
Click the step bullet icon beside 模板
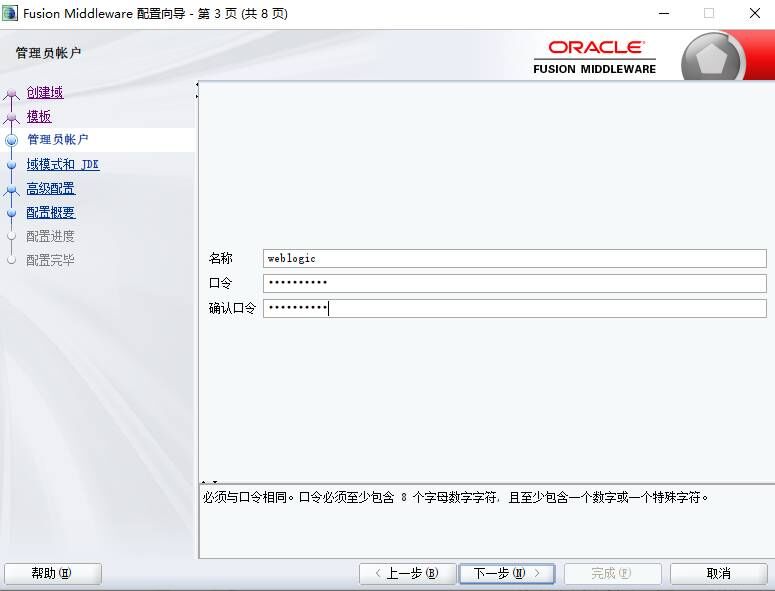(11, 117)
